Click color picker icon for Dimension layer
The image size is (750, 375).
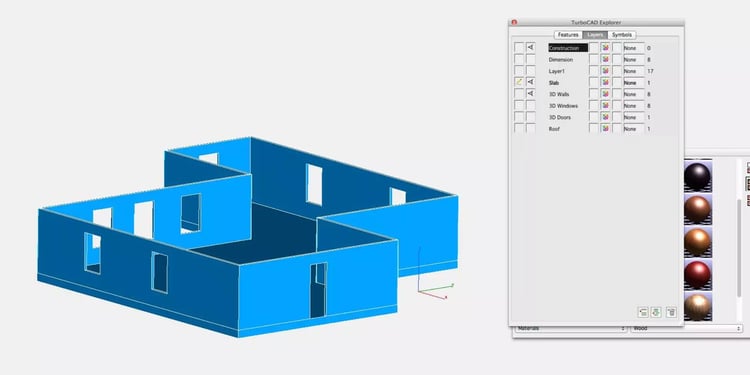pyautogui.click(x=606, y=59)
